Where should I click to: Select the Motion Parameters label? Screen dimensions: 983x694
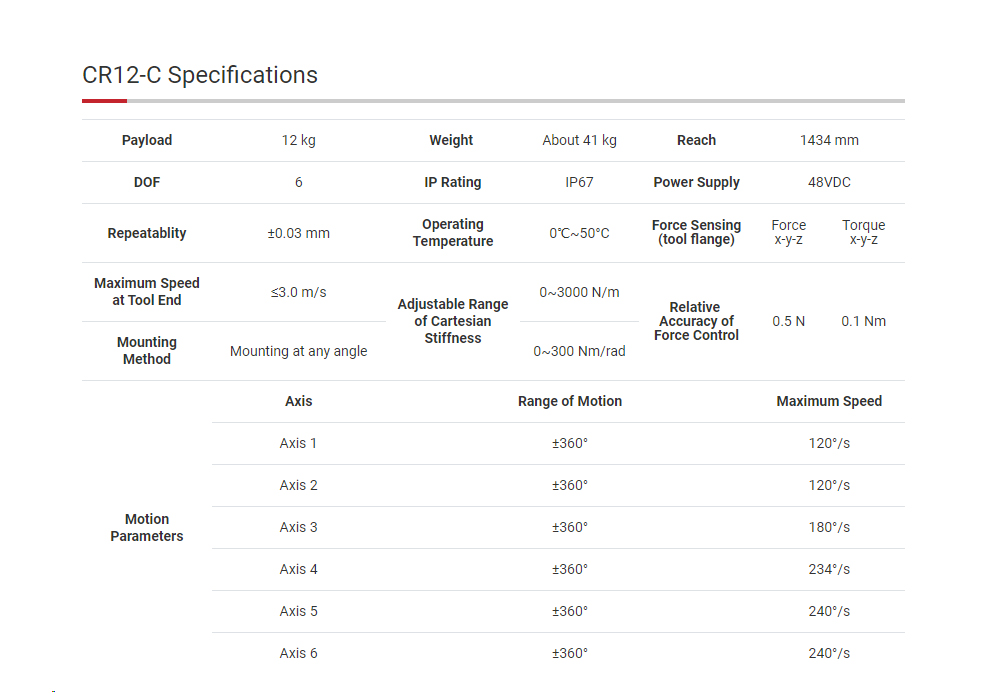tap(147, 527)
